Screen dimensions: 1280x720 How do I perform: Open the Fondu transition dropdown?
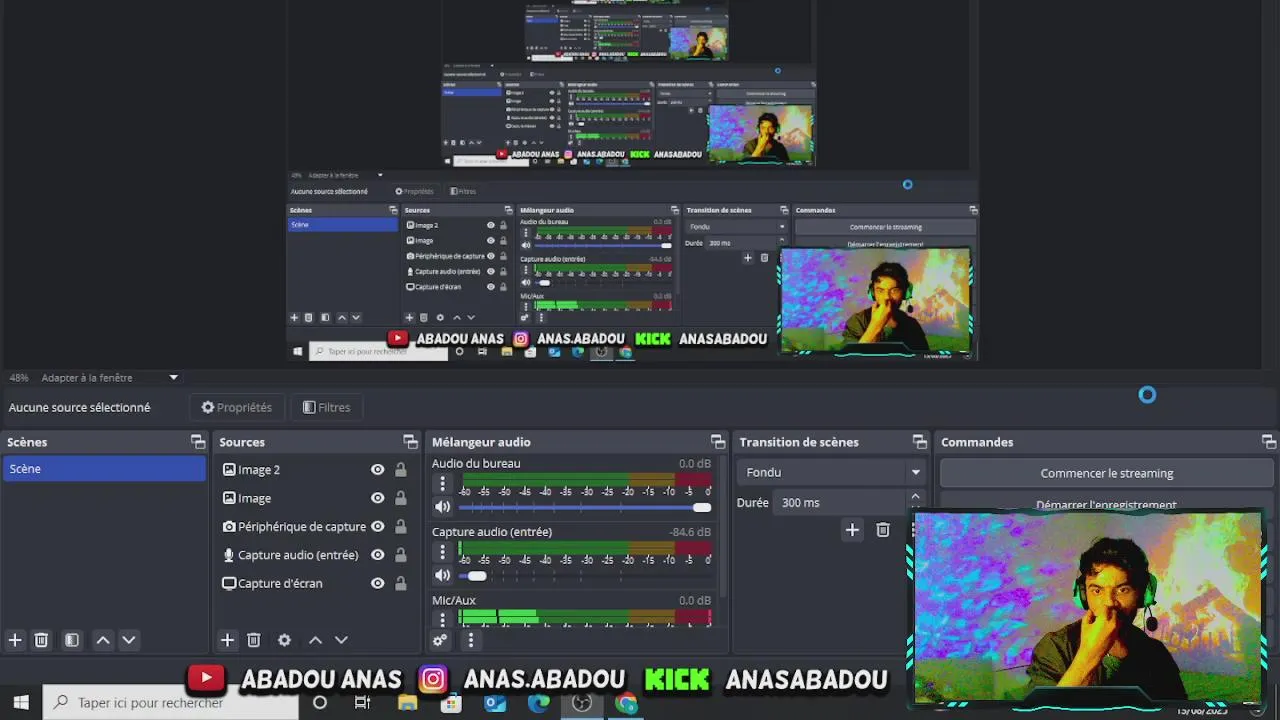click(831, 472)
